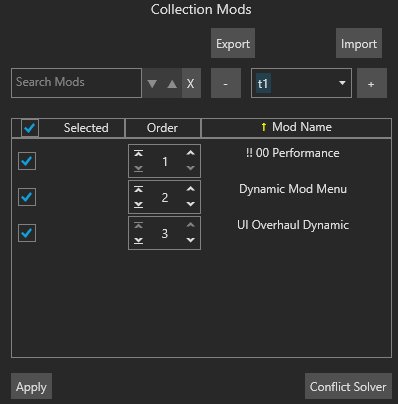
Task: Move !! 00 Performance to bottom icon
Action: point(138,169)
